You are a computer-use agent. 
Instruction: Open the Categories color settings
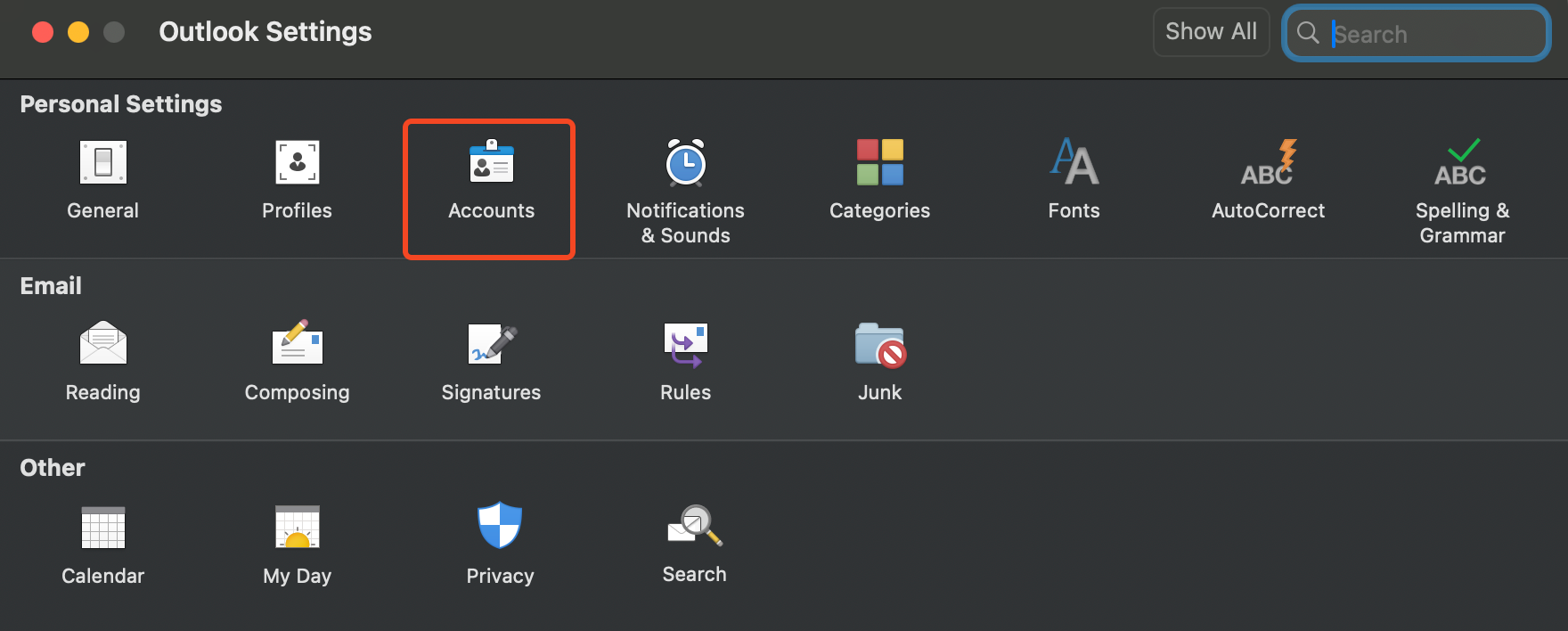pos(879,179)
